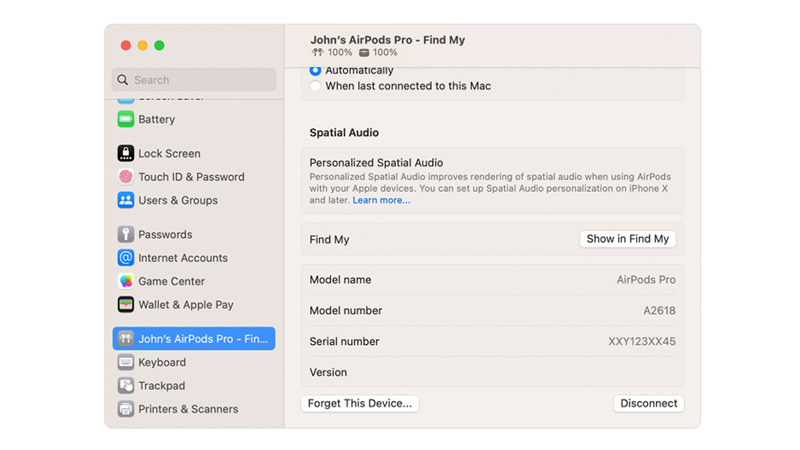Click the Lock Screen icon
Viewport: 800px width, 450px height.
pos(126,153)
